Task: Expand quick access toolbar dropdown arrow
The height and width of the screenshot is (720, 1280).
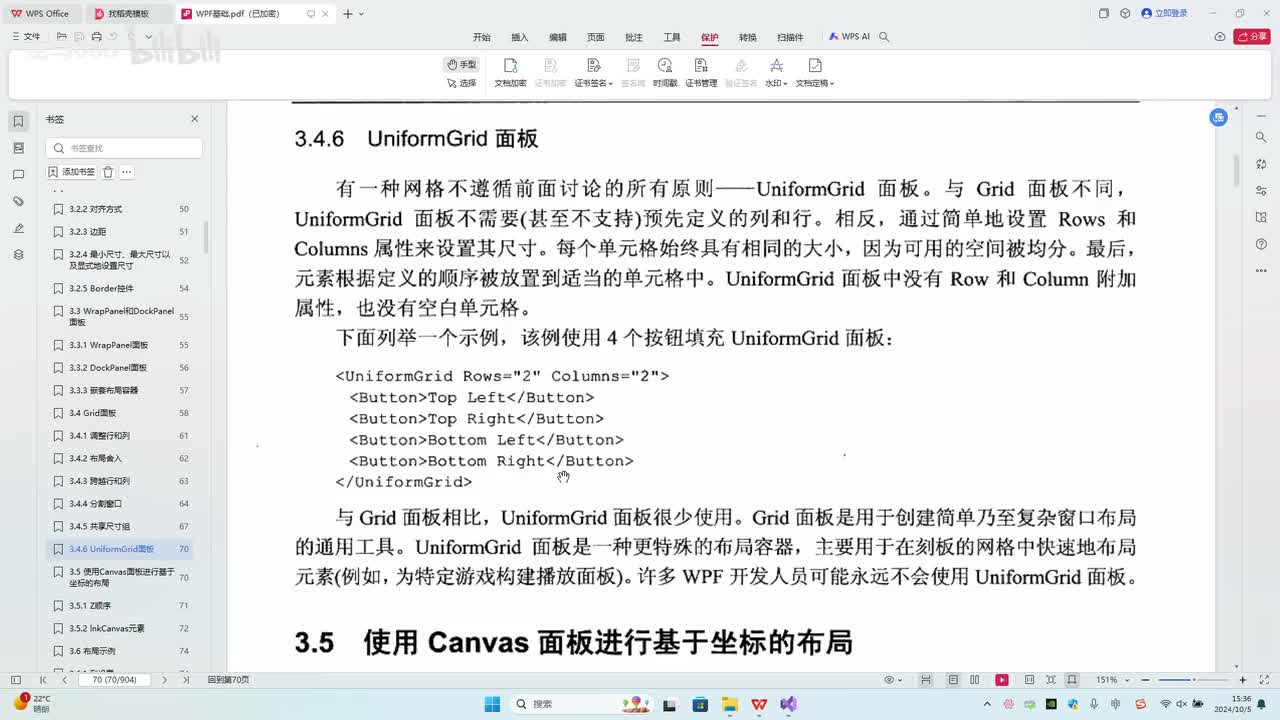Action: (149, 37)
